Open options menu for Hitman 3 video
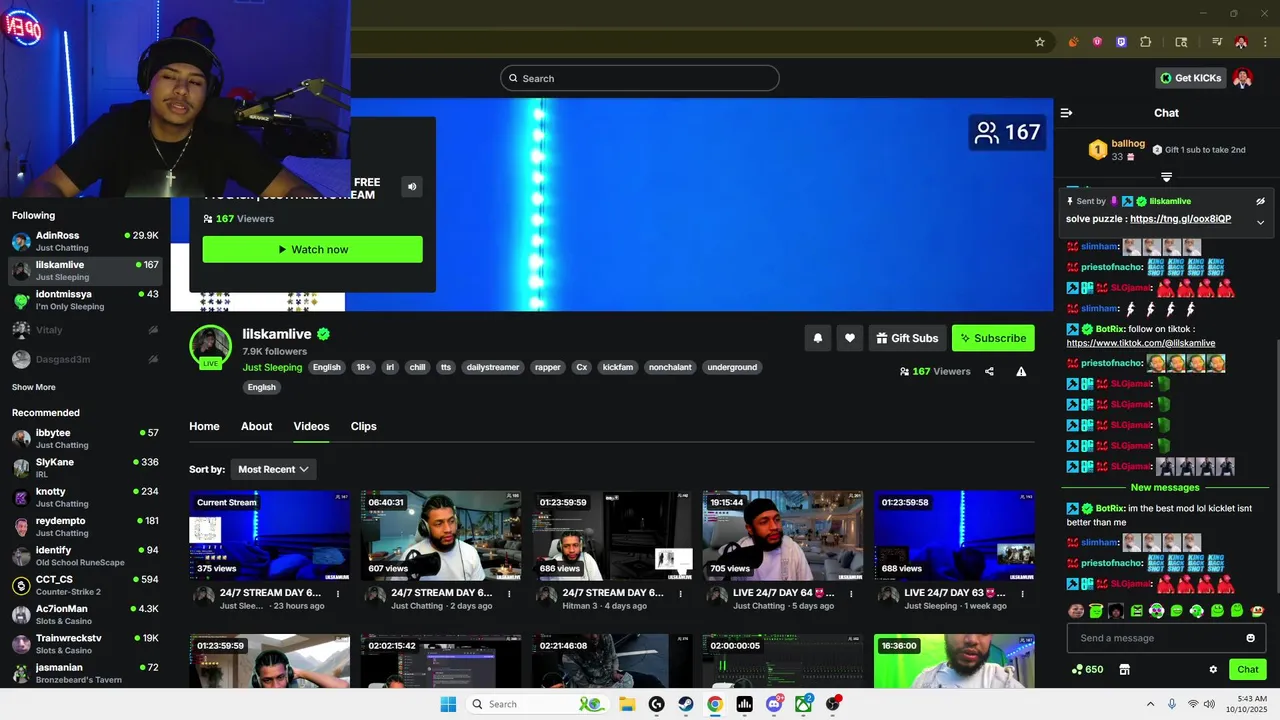This screenshot has height=720, width=1280. point(680,593)
